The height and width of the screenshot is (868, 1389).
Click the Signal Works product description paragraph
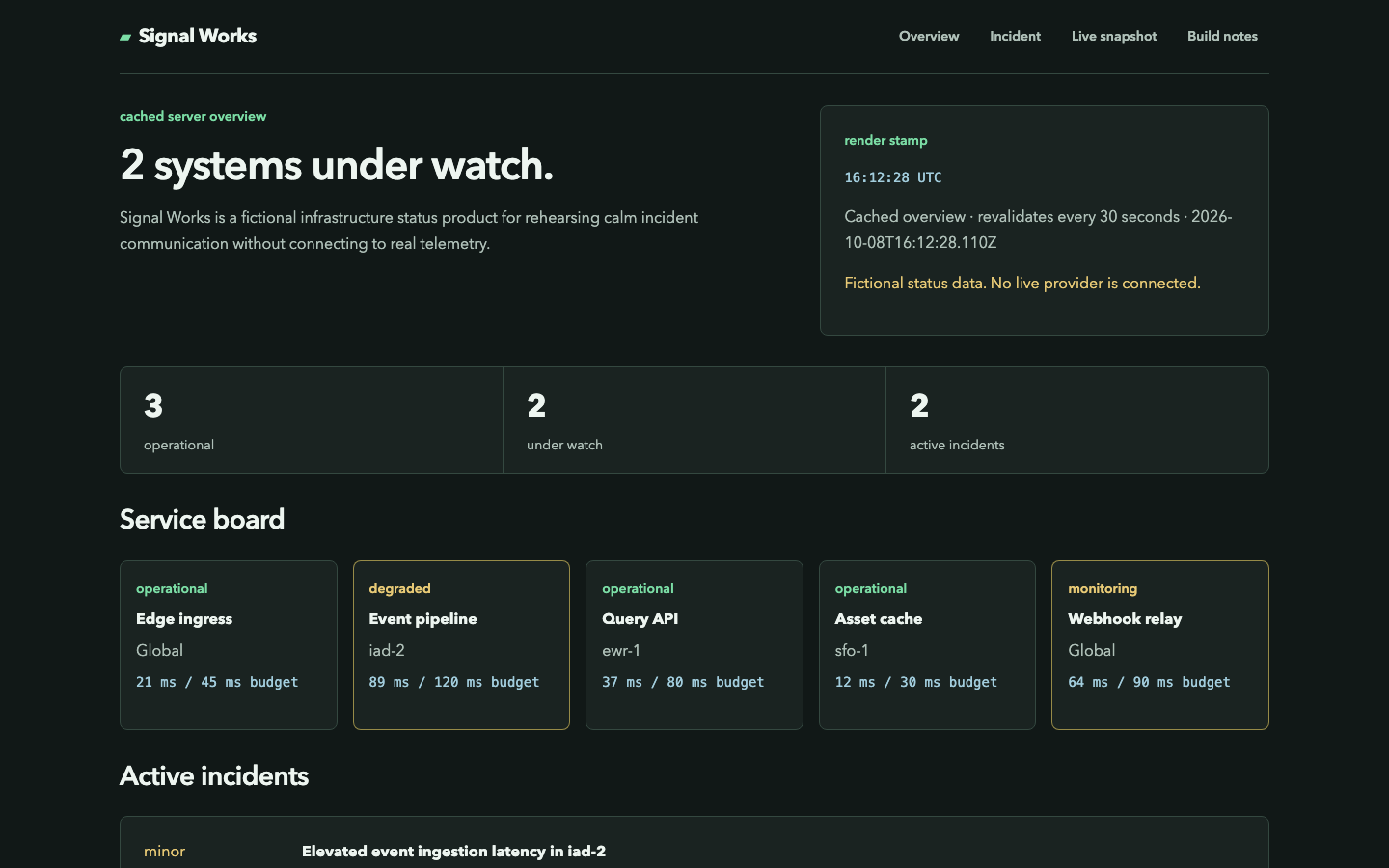[409, 231]
